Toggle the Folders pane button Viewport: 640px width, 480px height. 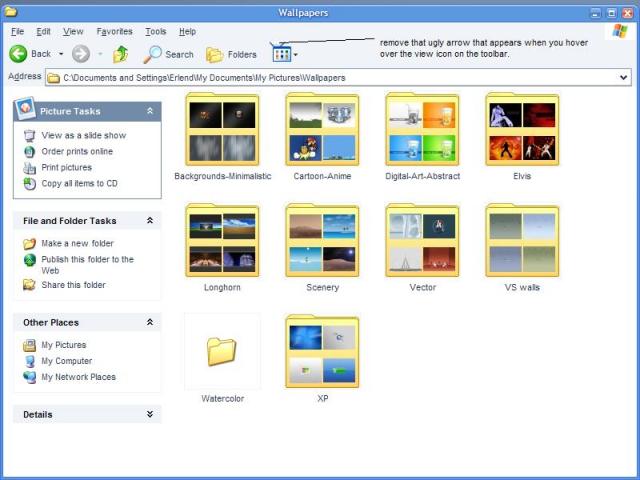pyautogui.click(x=231, y=55)
